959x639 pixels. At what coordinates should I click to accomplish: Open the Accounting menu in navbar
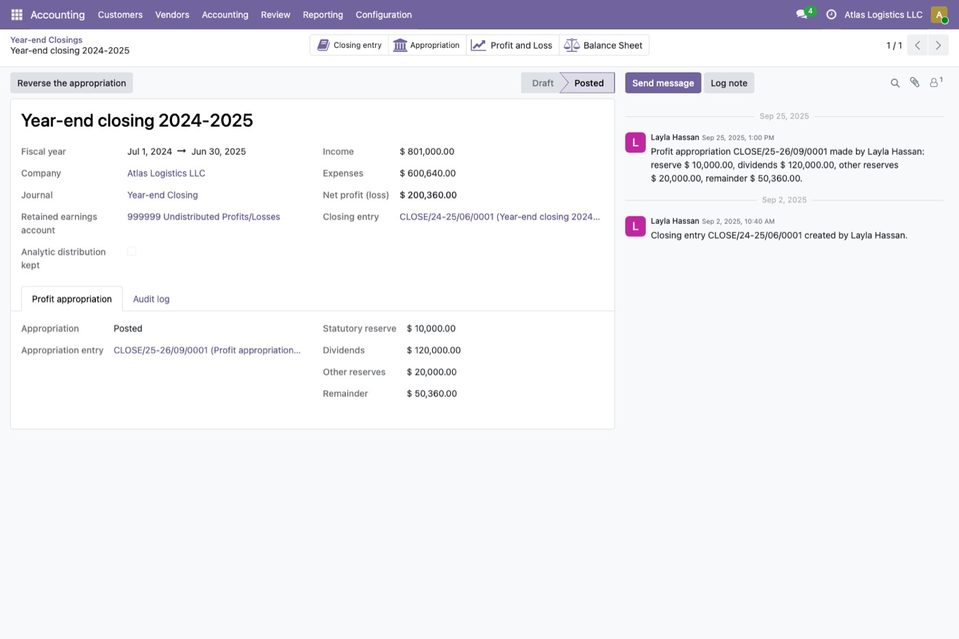coord(225,15)
